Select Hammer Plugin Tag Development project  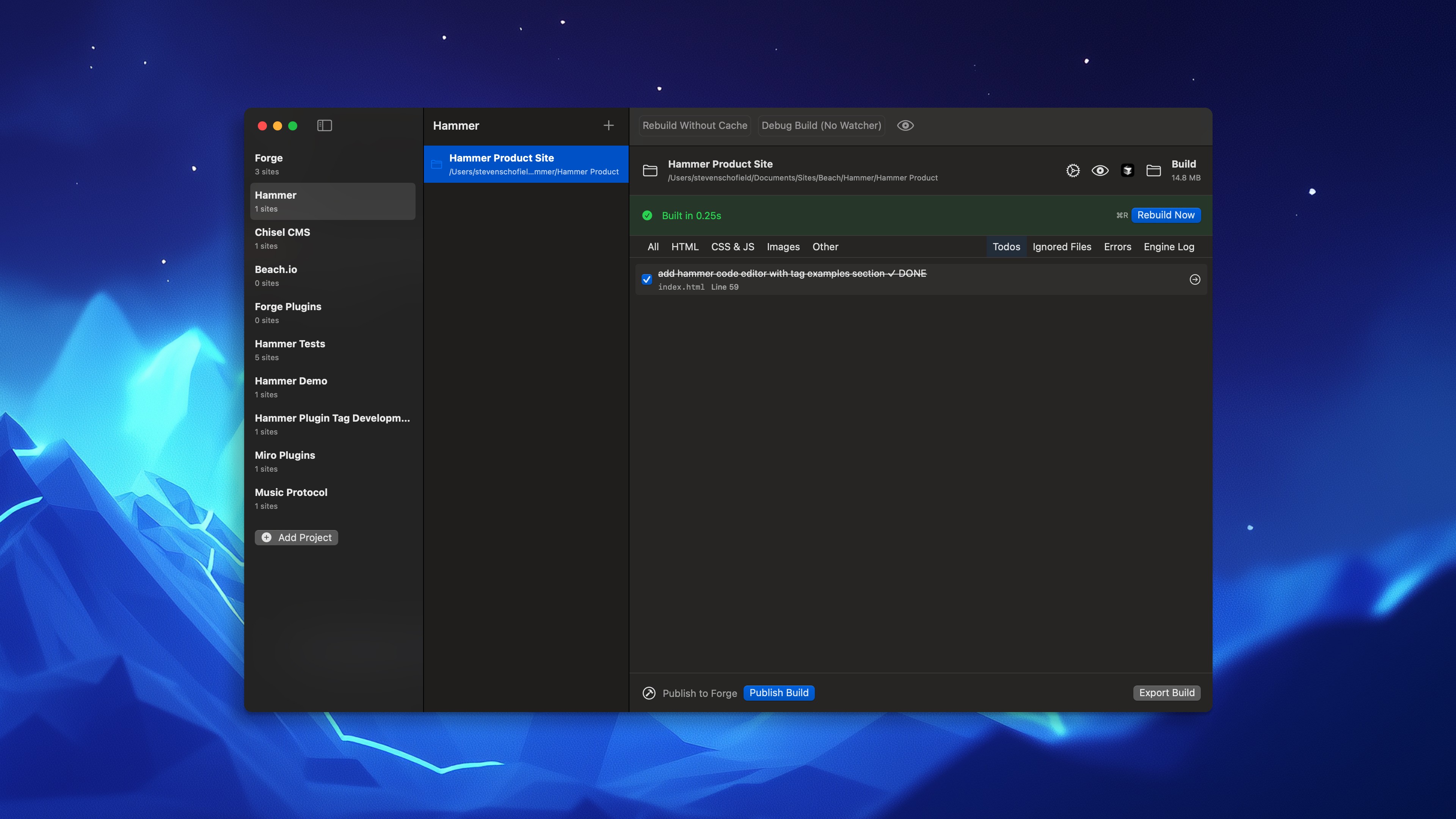333,425
